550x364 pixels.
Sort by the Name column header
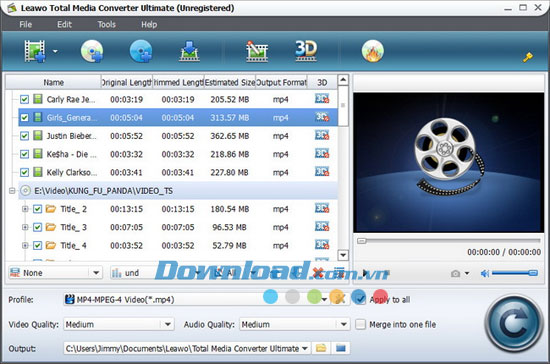pyautogui.click(x=53, y=82)
